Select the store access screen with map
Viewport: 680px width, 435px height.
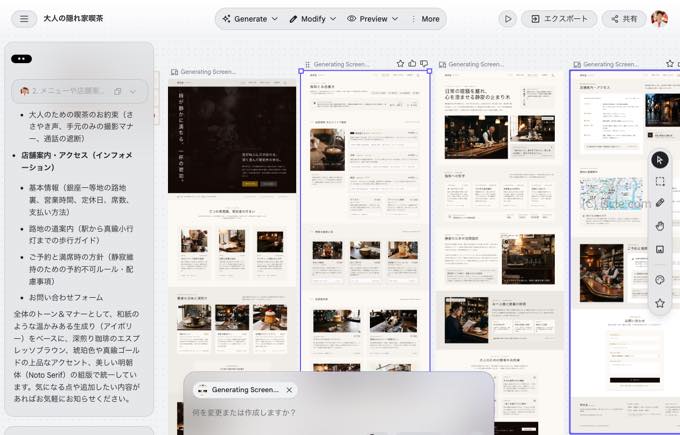pyautogui.click(x=624, y=252)
